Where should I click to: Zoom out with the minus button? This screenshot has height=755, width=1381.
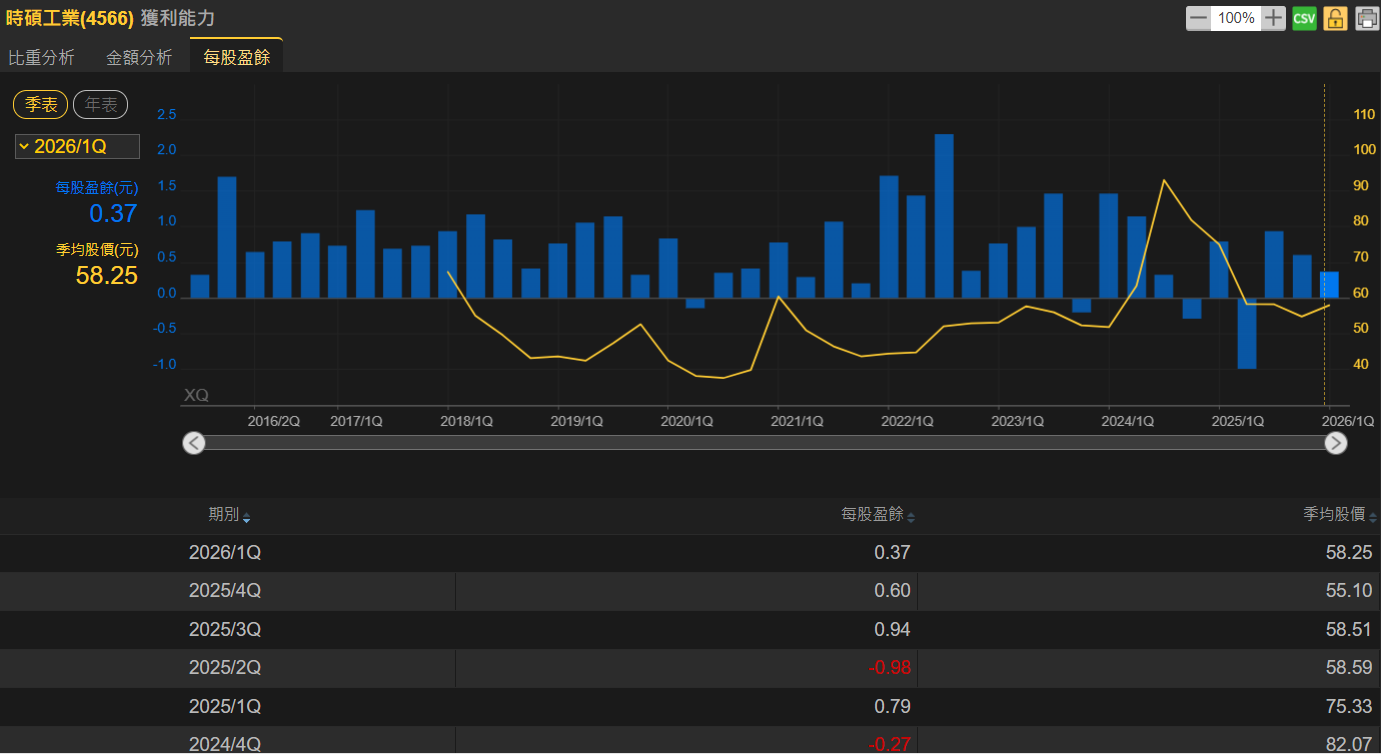point(1198,18)
